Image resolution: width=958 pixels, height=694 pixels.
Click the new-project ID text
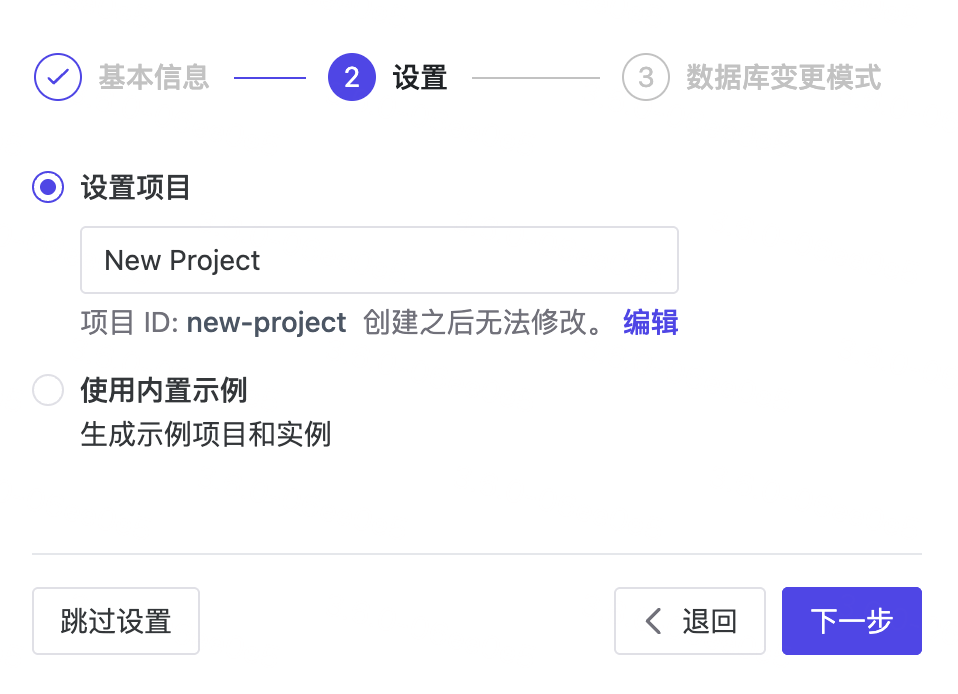(266, 322)
